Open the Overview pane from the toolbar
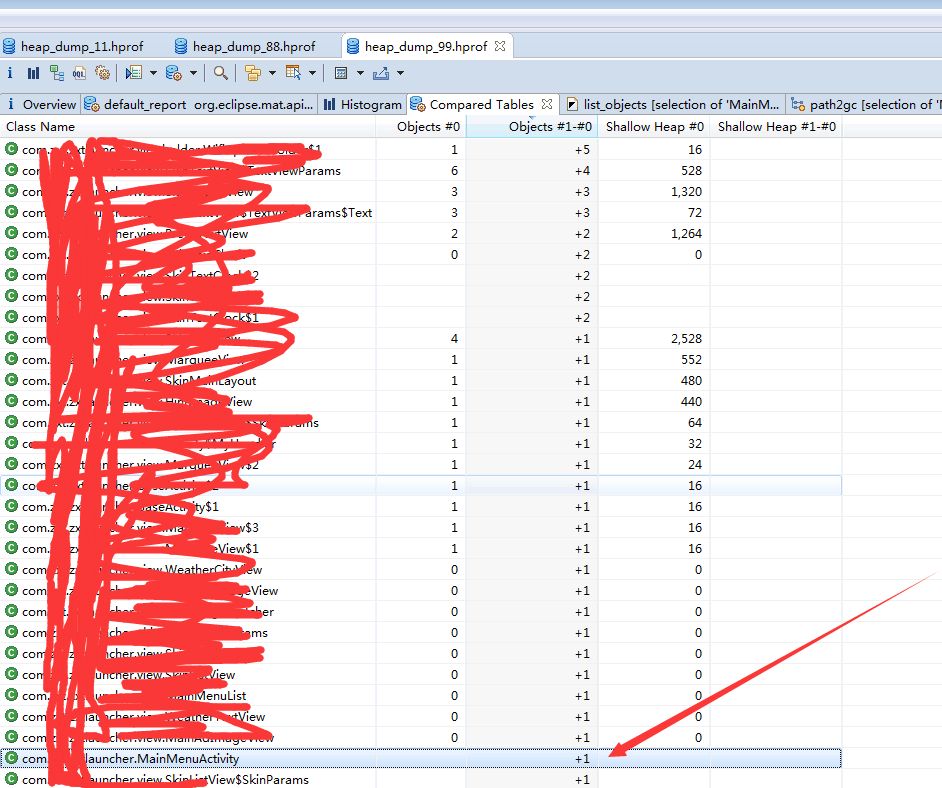 [10, 73]
